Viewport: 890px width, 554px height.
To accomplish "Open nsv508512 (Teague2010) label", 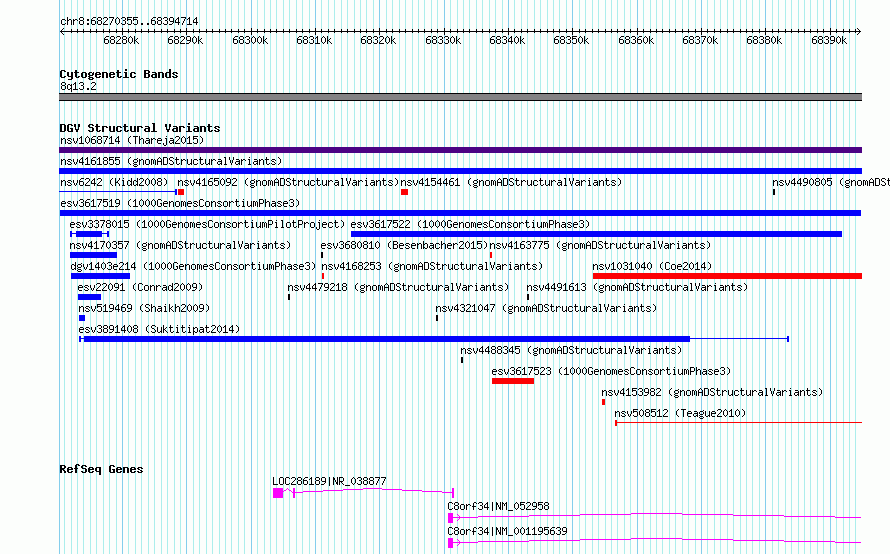I will click(680, 413).
